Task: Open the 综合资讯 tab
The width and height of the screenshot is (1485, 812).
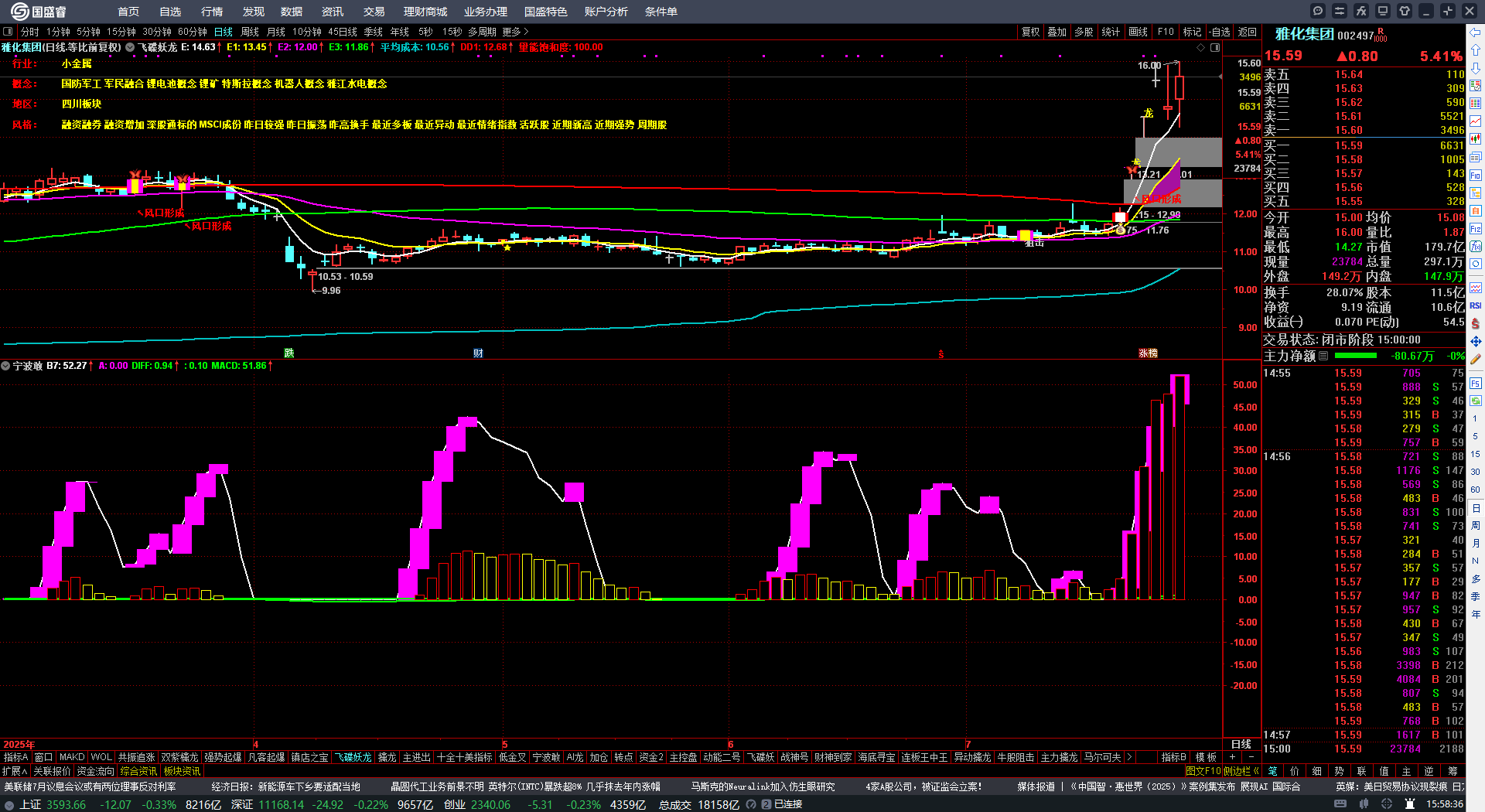Action: pos(138,771)
